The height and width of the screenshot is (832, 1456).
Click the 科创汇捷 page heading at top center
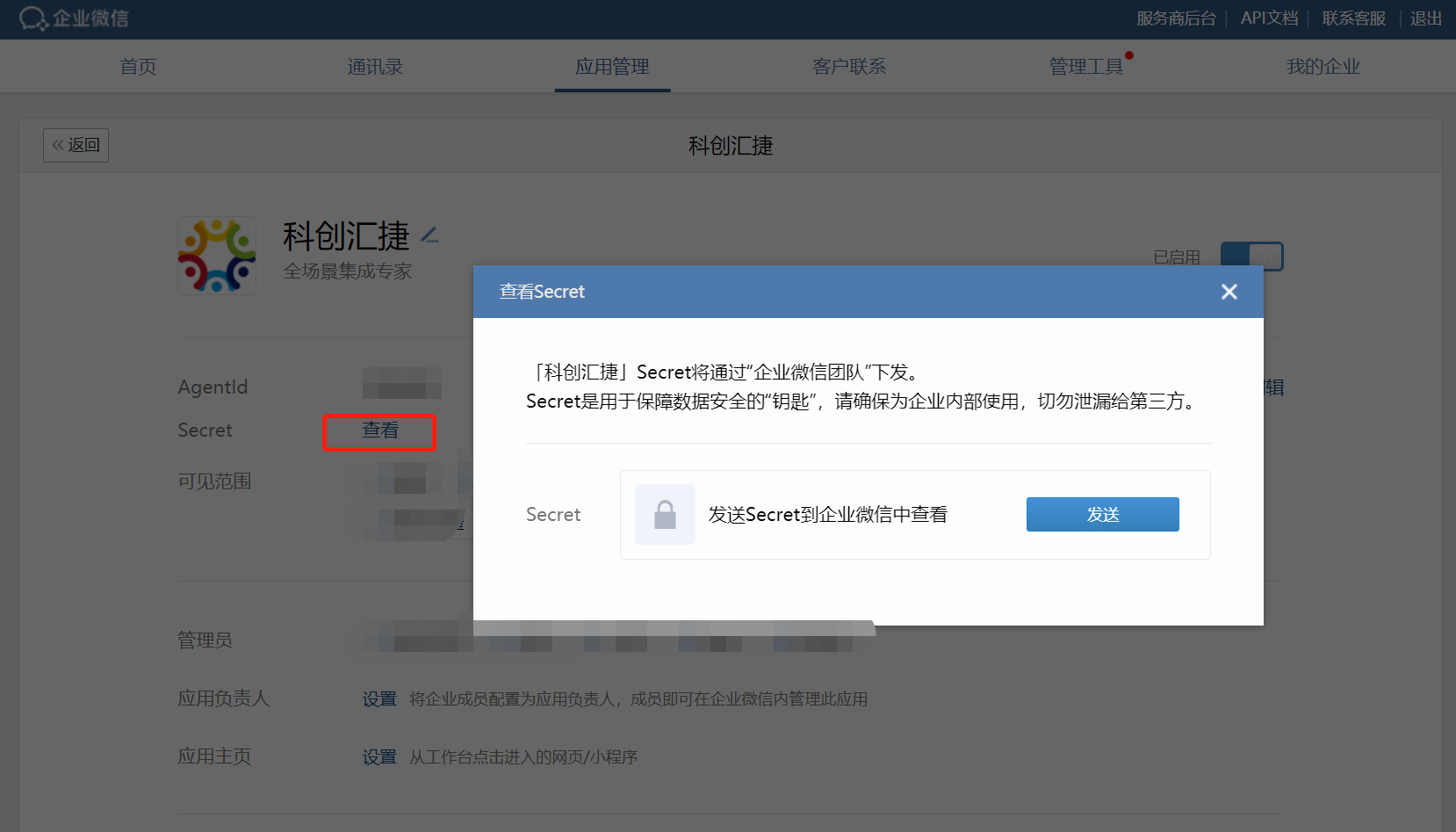tap(731, 146)
